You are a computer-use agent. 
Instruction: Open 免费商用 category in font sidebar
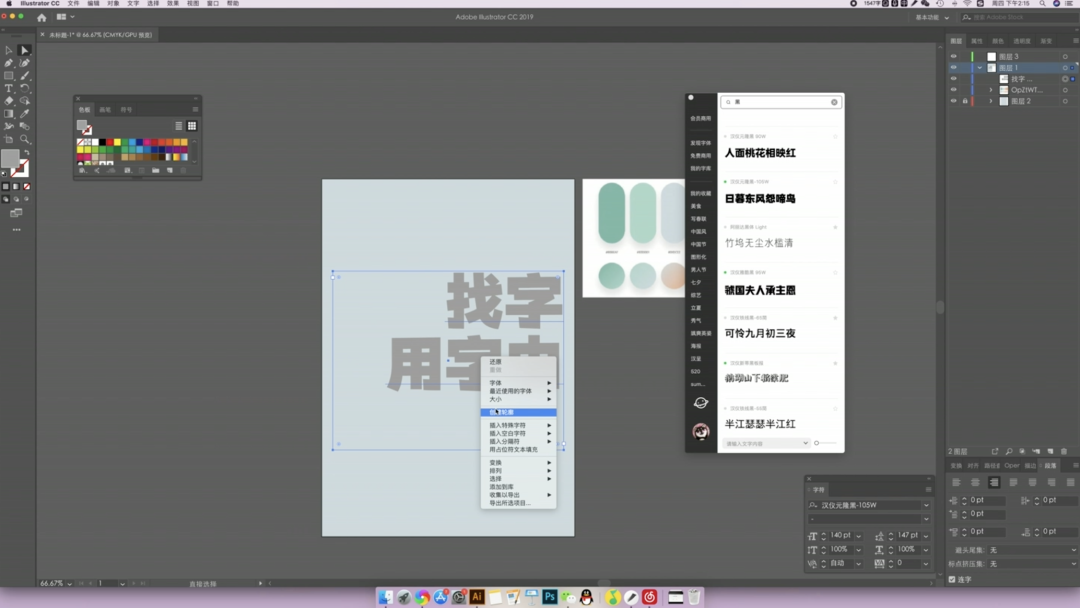click(x=700, y=156)
